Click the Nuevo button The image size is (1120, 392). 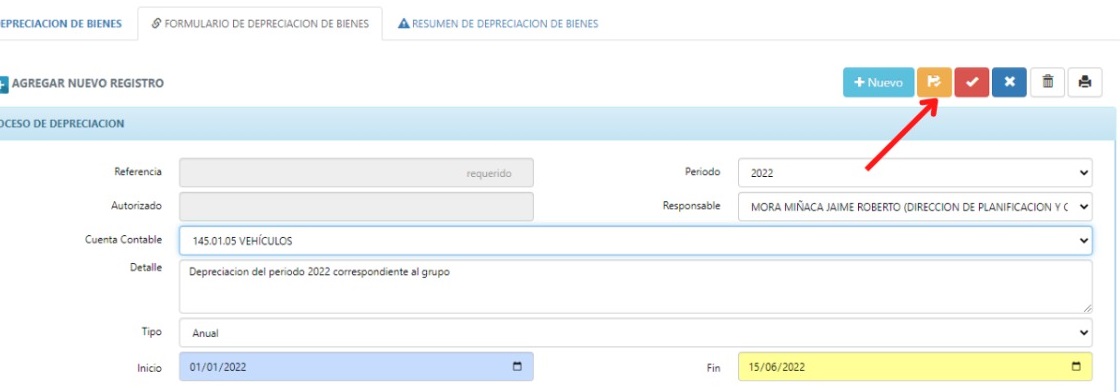(879, 82)
